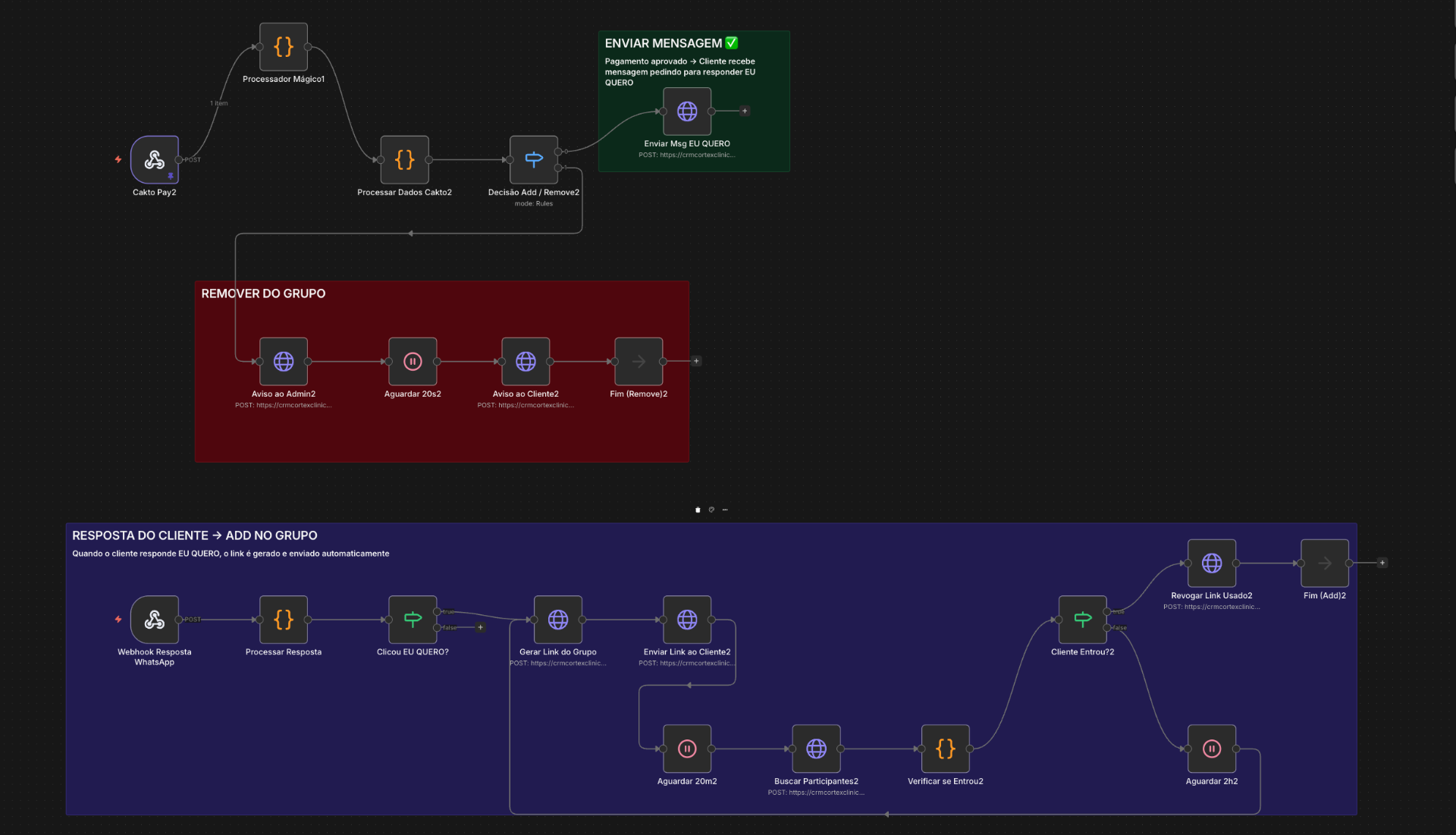Open the sticky note more options menu
Image resolution: width=1456 pixels, height=835 pixels.
tap(725, 510)
